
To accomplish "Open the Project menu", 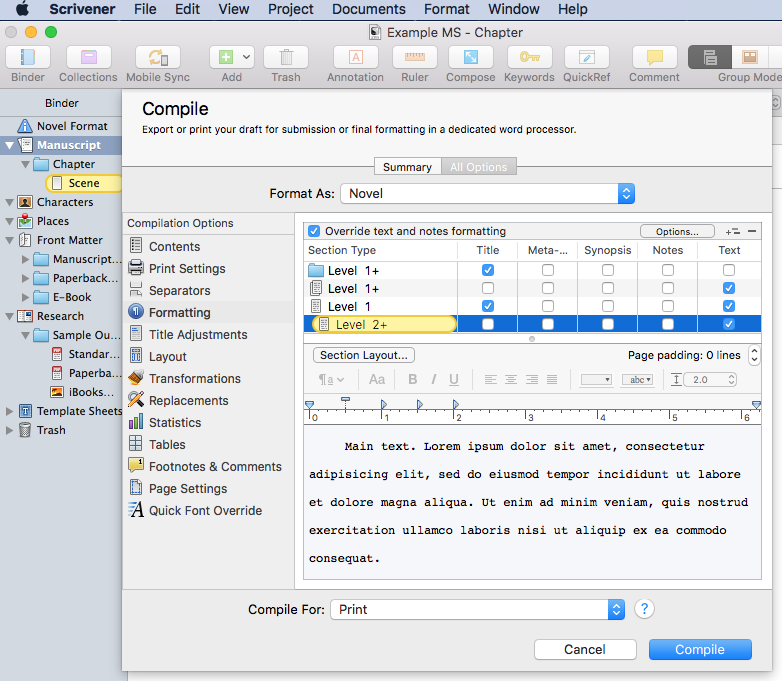I will pyautogui.click(x=291, y=9).
